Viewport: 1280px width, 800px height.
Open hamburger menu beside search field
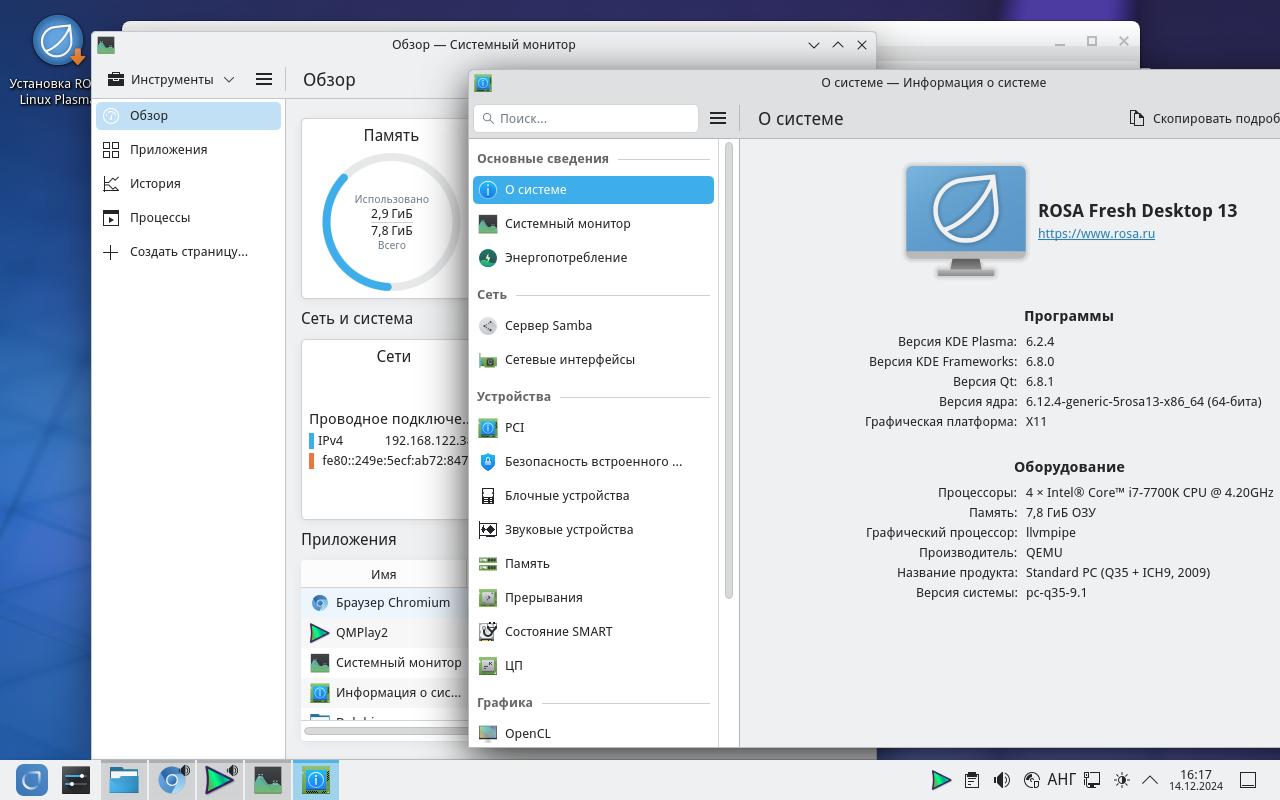point(717,118)
